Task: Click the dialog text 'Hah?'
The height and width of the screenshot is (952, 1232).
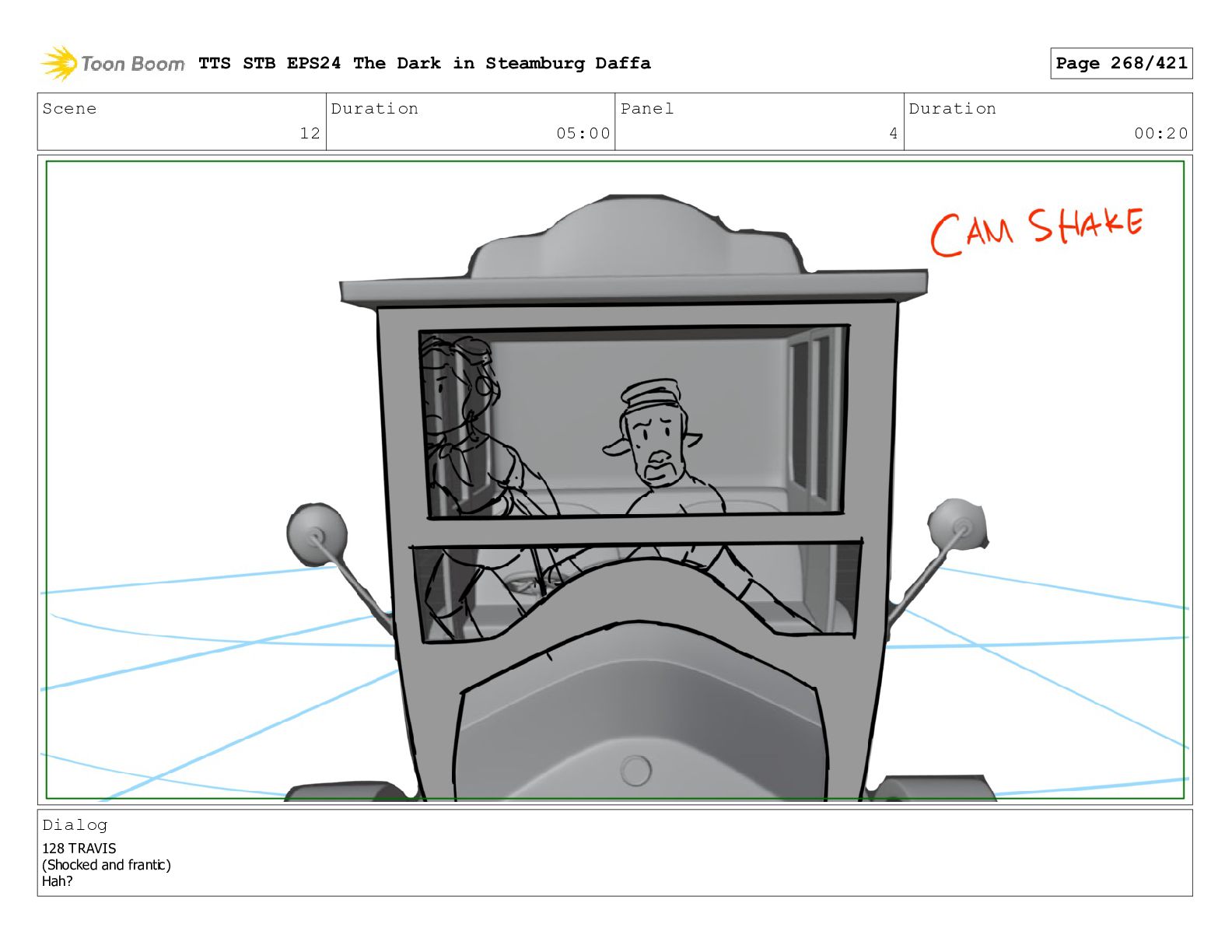Action: (x=58, y=881)
